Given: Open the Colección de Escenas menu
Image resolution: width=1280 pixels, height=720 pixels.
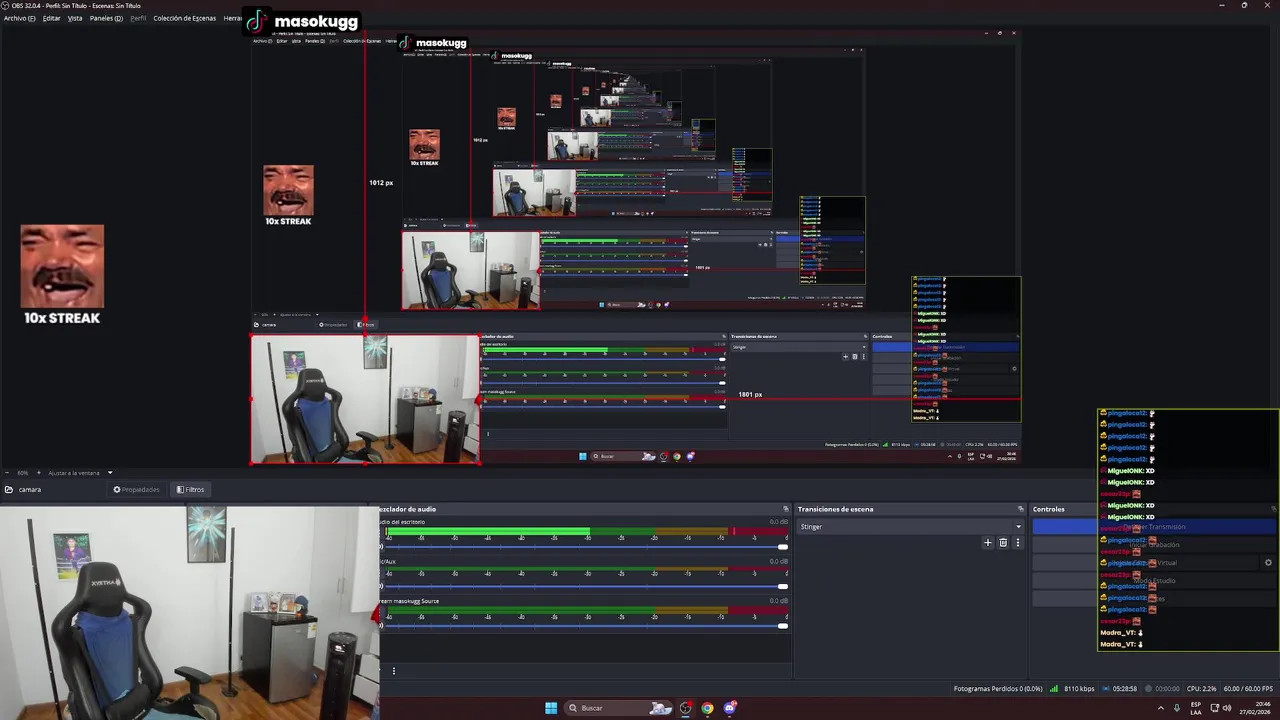Looking at the screenshot, I should [184, 18].
